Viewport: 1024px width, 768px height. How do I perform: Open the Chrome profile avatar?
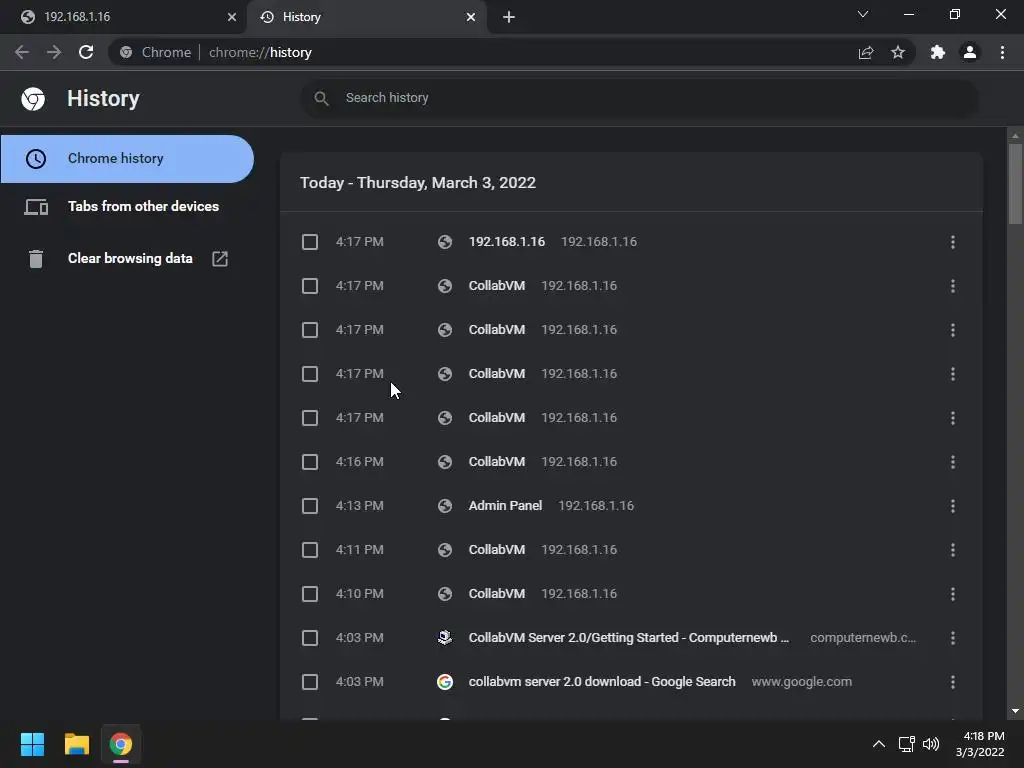[970, 52]
